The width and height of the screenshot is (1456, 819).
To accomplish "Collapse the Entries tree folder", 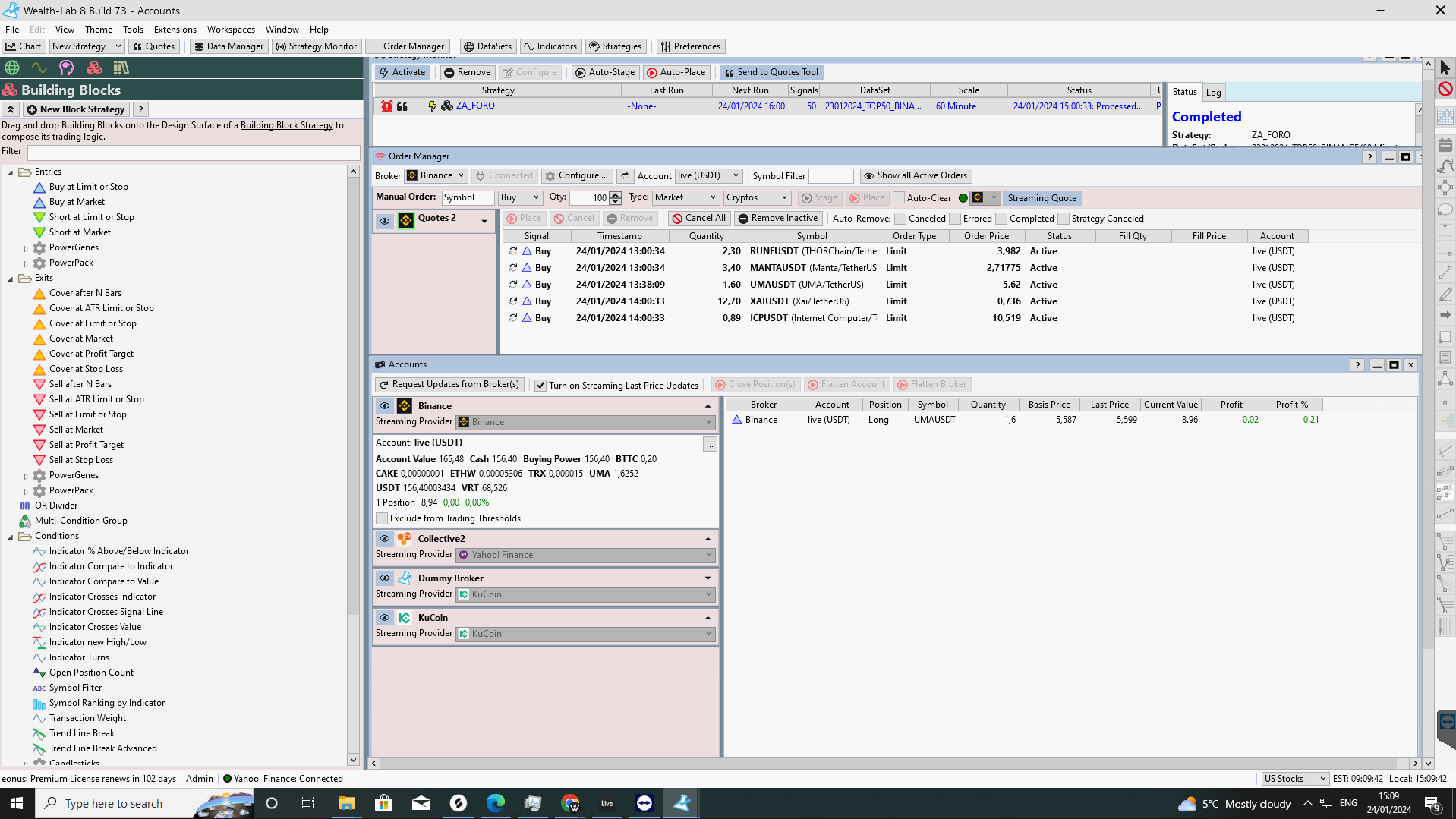I will pyautogui.click(x=11, y=172).
